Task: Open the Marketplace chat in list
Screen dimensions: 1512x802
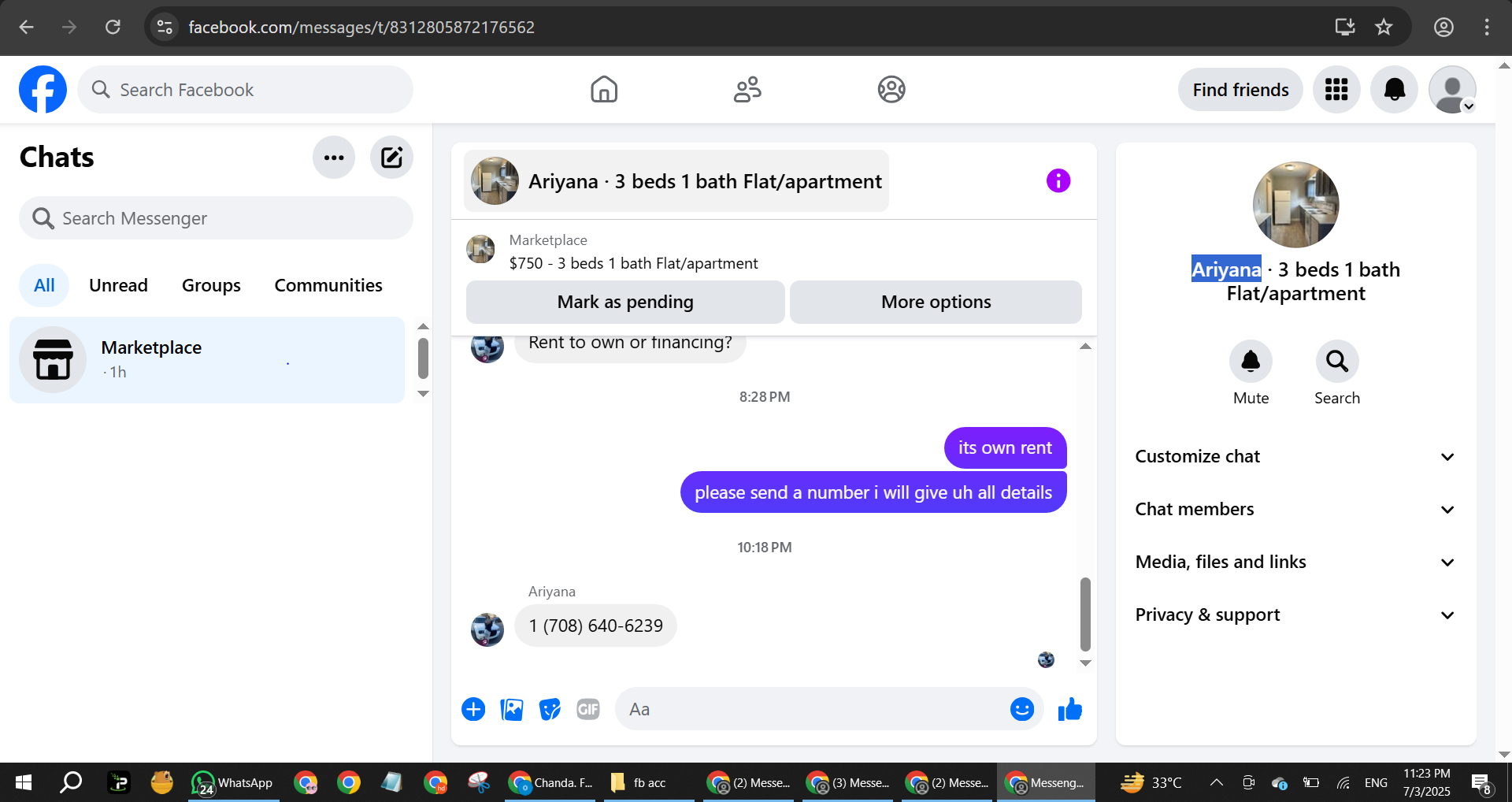Action: coord(207,360)
